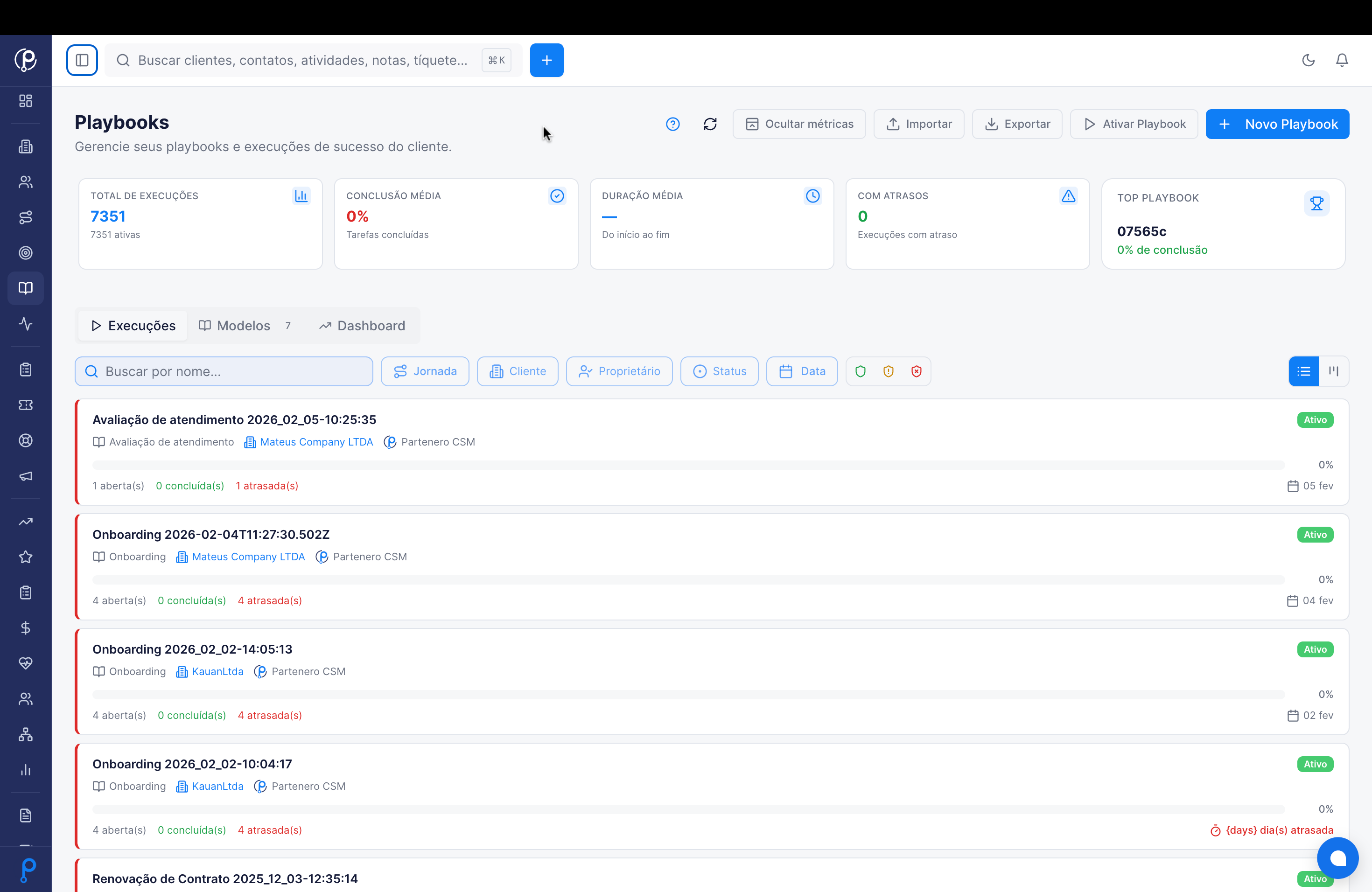Open the Proprietário filter dropdown
The width and height of the screenshot is (1372, 892).
click(x=619, y=371)
